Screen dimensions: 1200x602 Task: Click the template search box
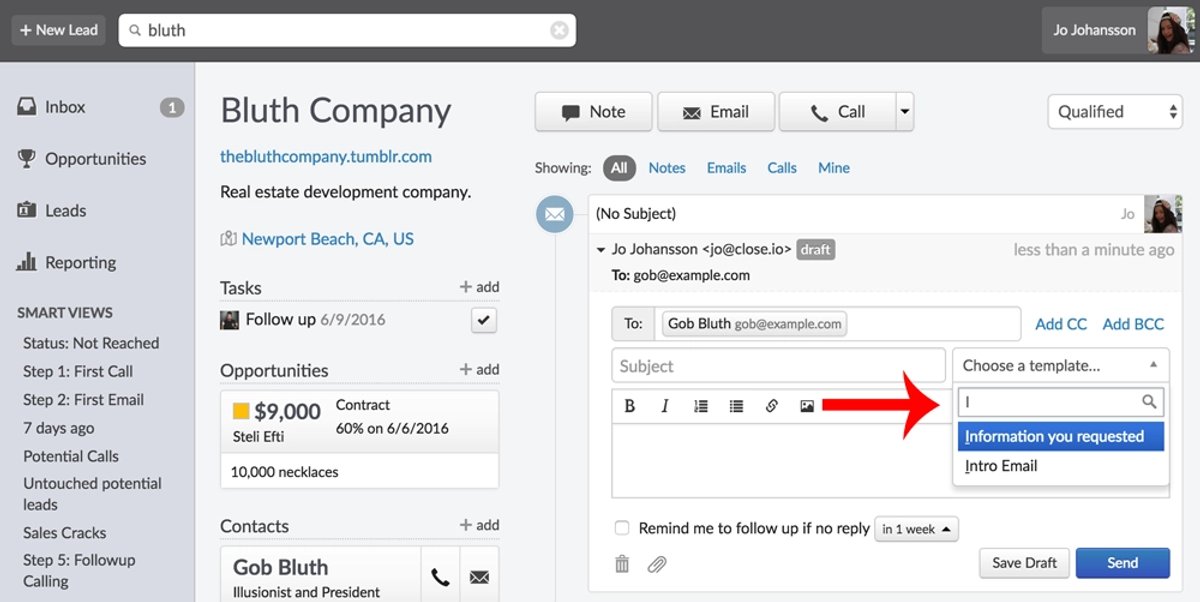[1061, 402]
